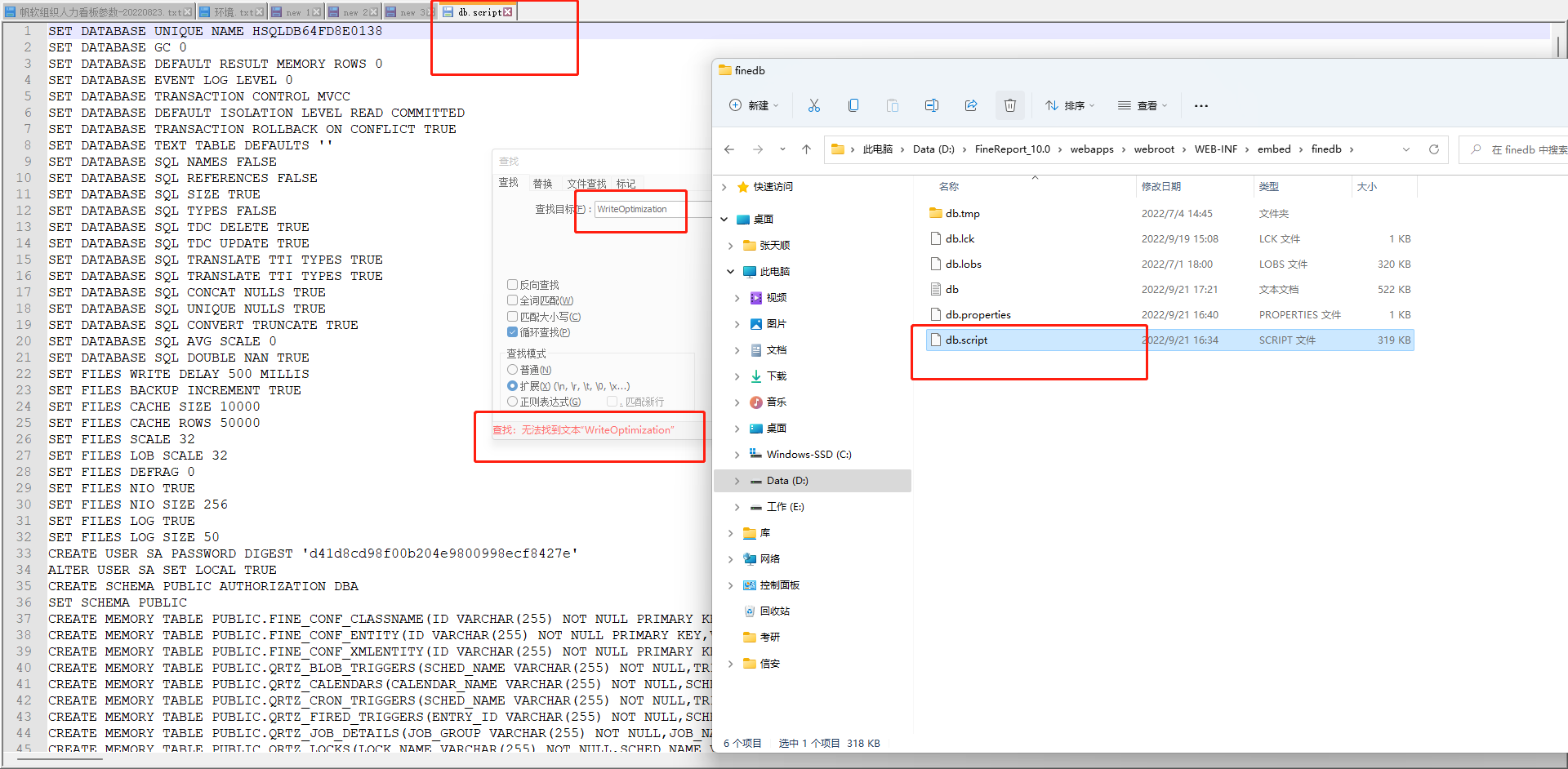Switch to the 替换 tab in find dialog

[542, 184]
